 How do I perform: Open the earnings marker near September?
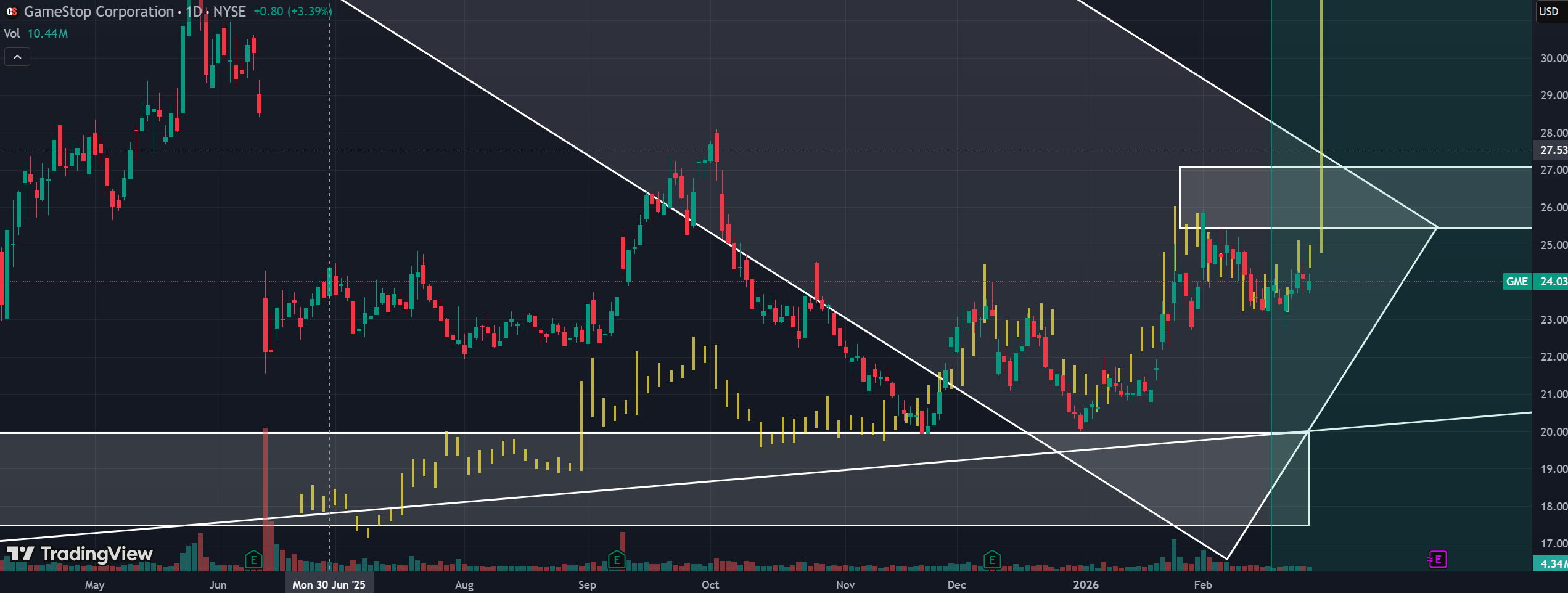[x=617, y=560]
